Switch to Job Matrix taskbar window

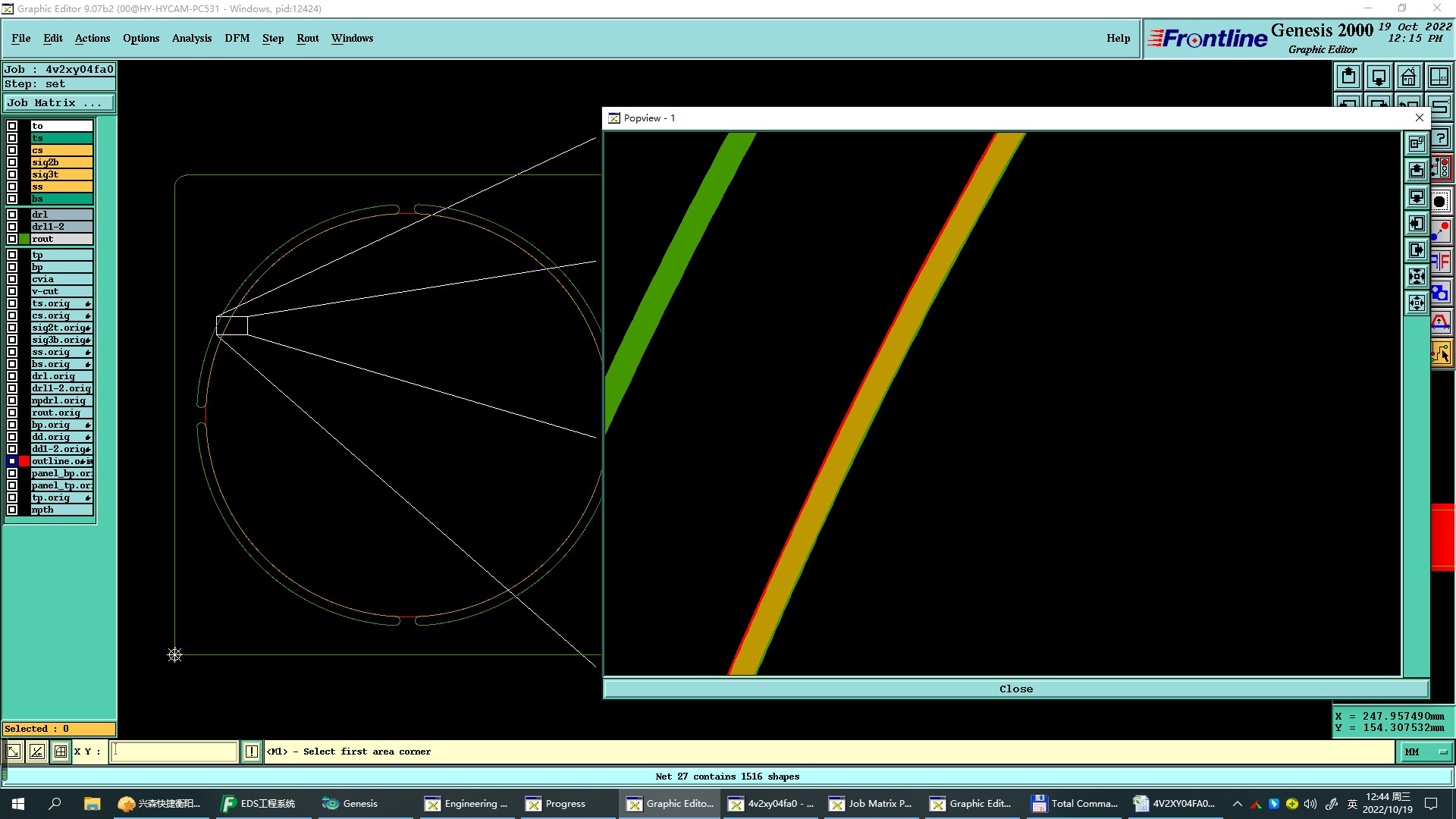872,804
